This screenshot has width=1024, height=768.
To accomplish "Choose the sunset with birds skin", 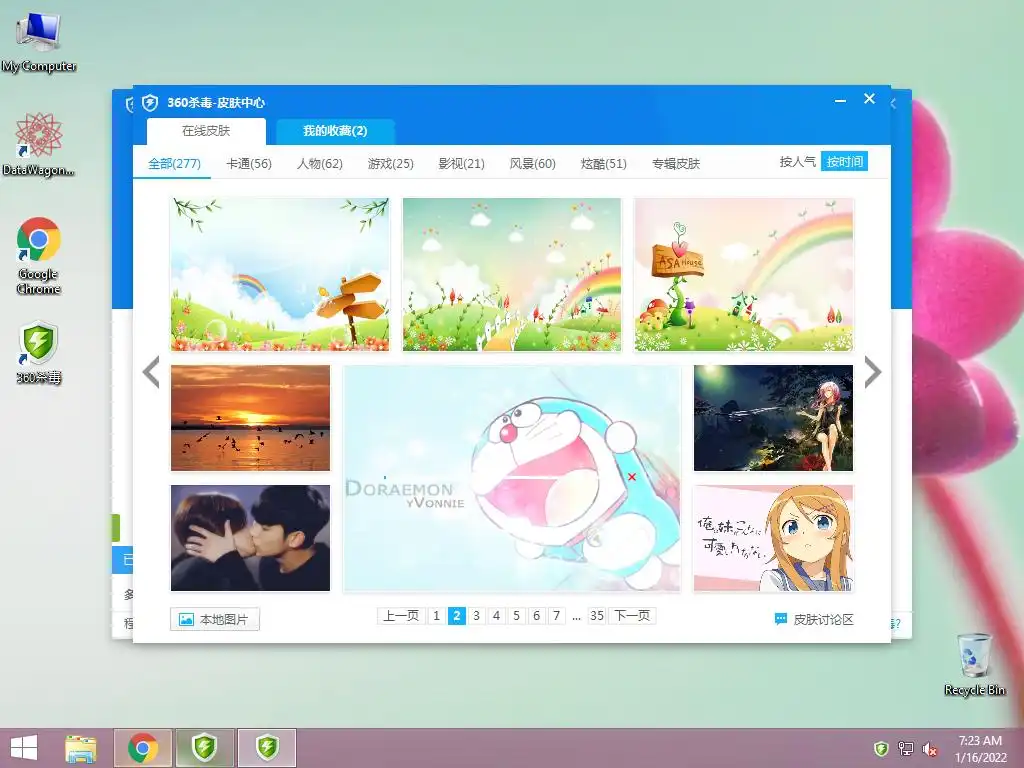I will [250, 418].
